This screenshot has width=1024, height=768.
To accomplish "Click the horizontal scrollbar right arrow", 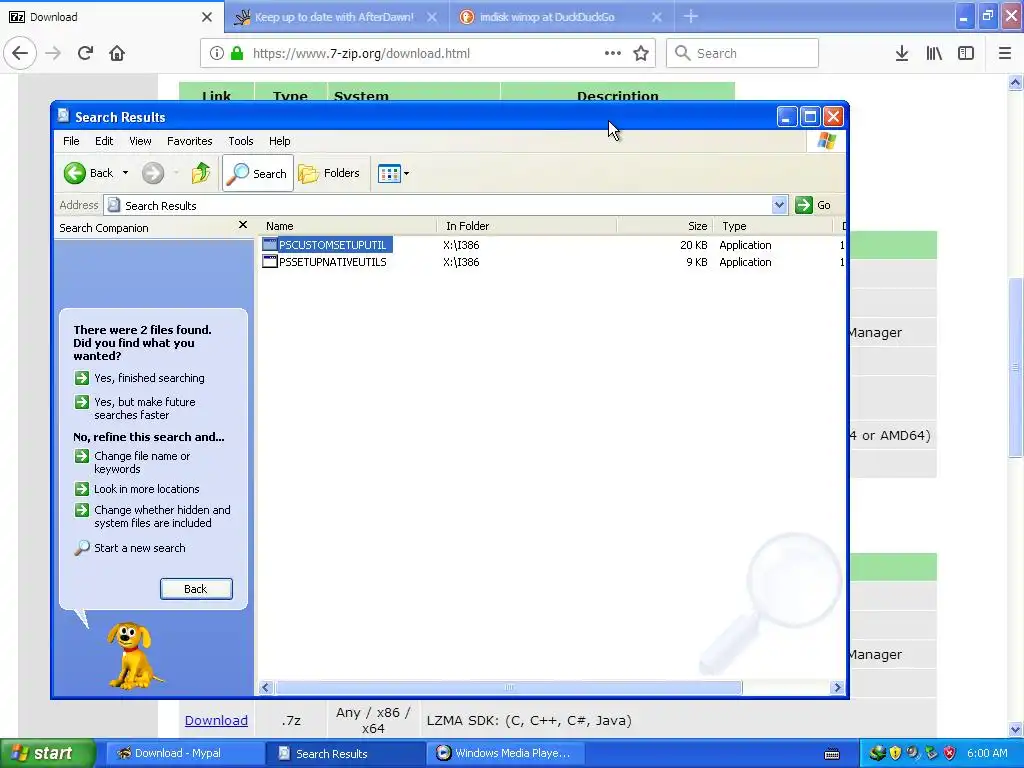I will [x=837, y=687].
